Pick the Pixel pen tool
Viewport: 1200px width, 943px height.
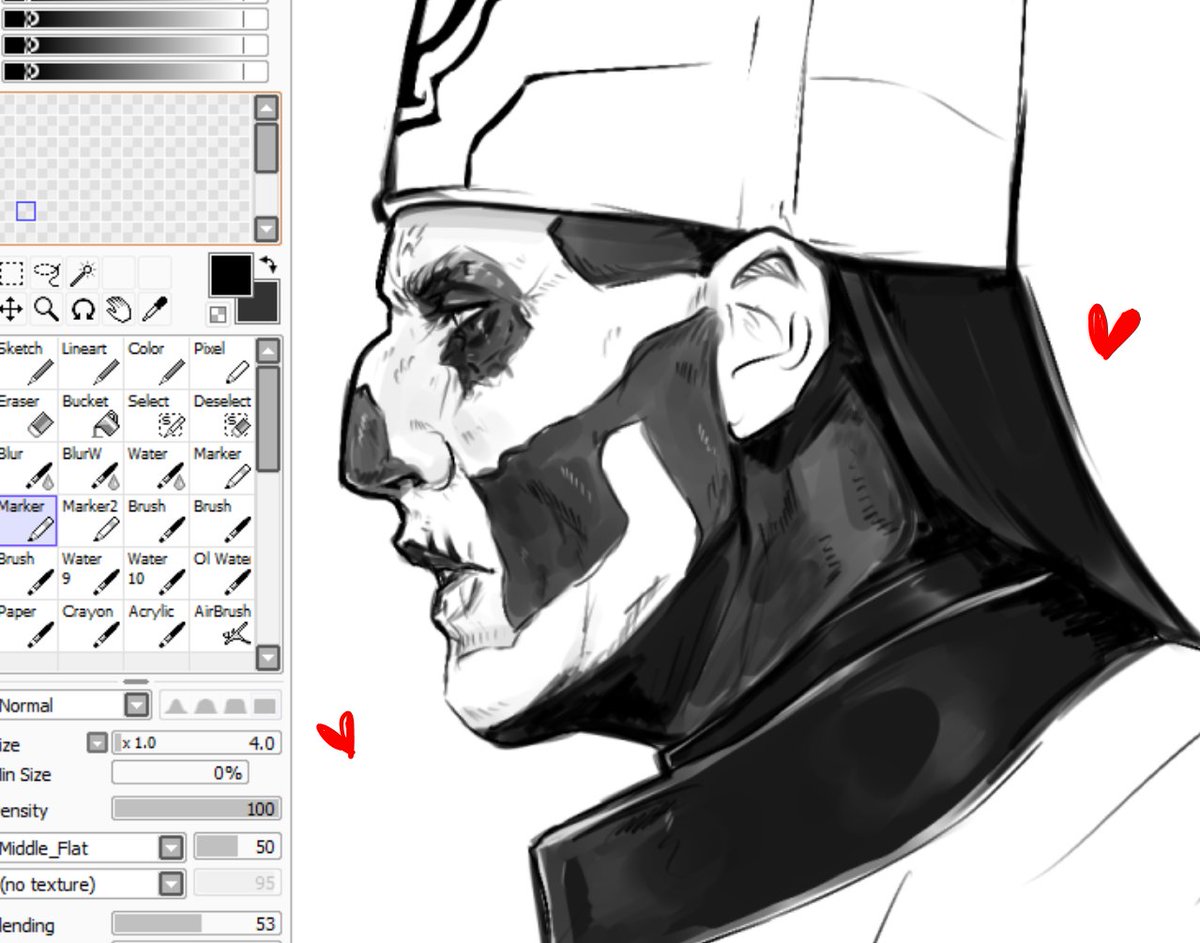[x=222, y=364]
